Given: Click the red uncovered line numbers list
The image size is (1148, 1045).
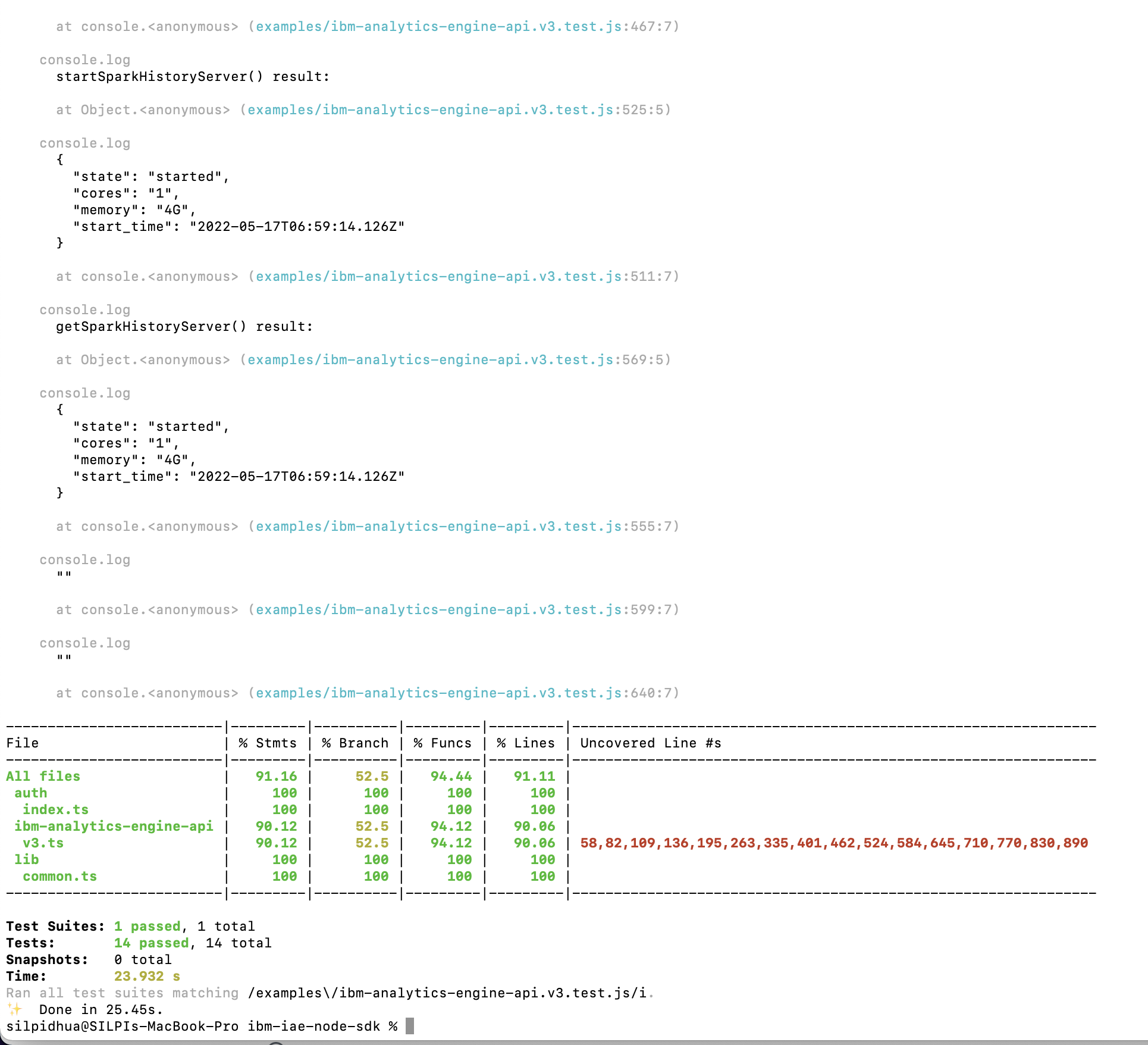Looking at the screenshot, I should 834,843.
